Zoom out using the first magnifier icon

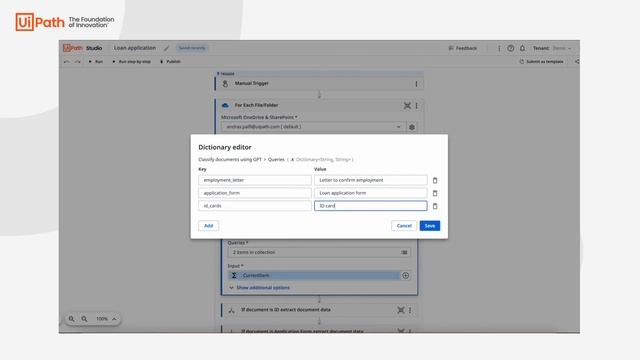coord(71,319)
